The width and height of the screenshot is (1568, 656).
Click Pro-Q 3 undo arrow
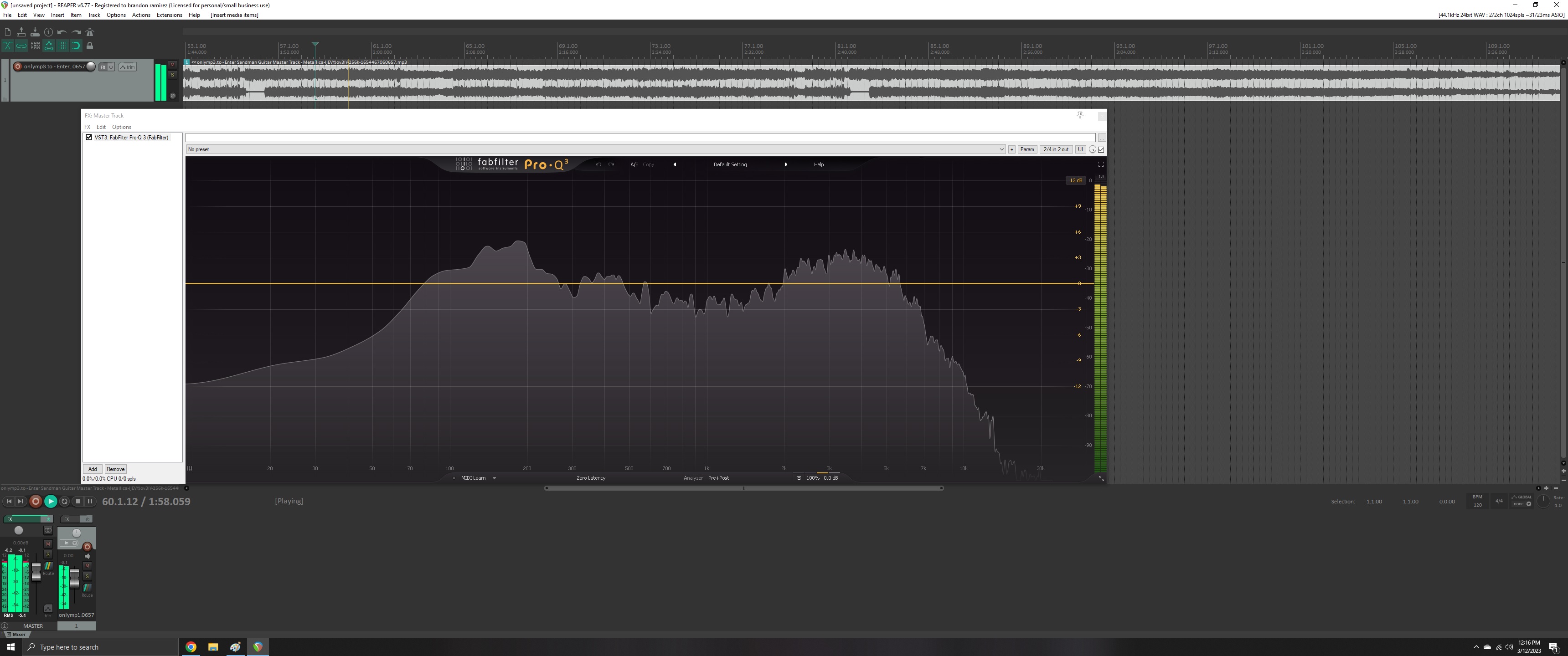tap(598, 164)
